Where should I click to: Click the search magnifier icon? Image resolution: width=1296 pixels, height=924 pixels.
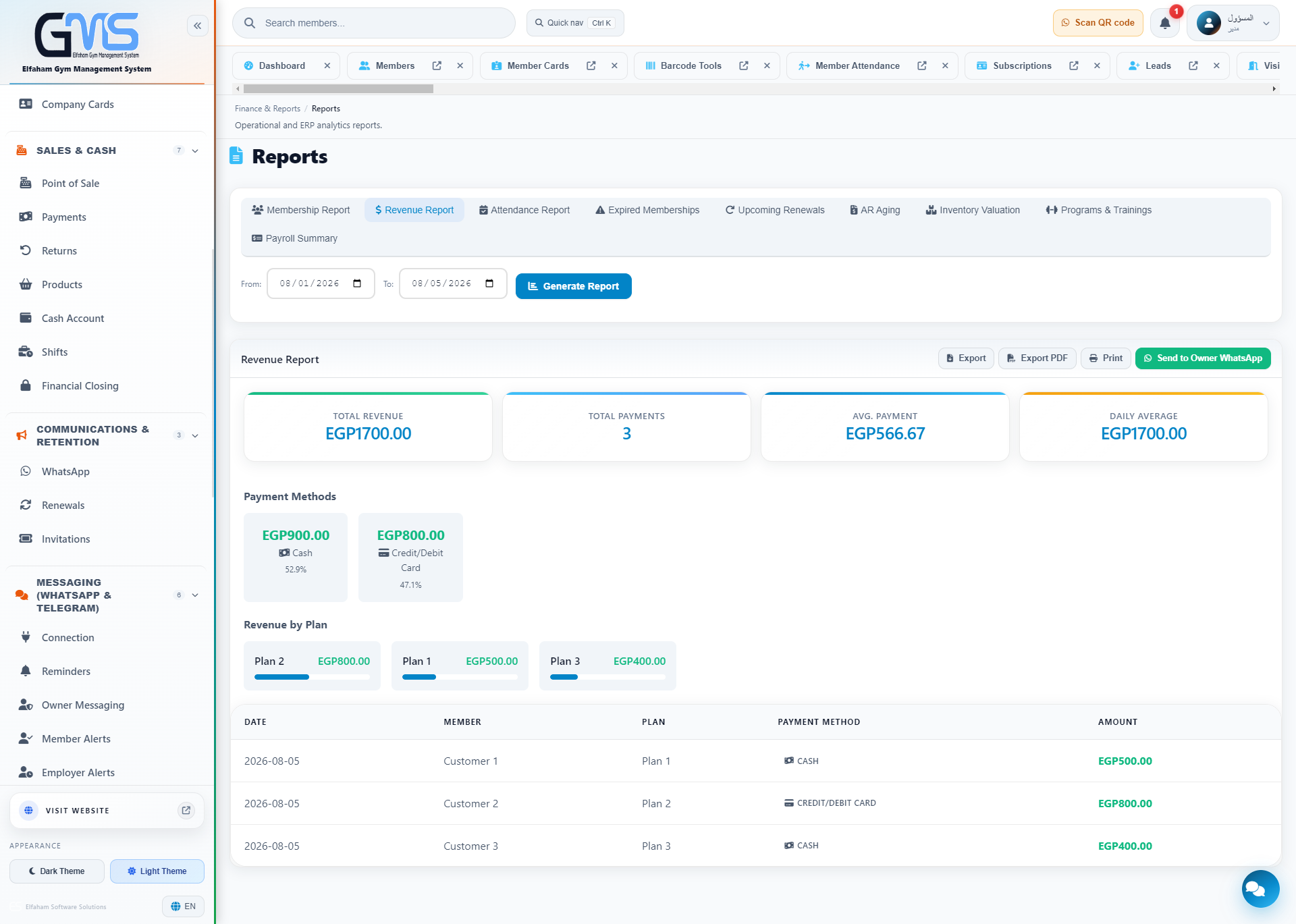250,23
